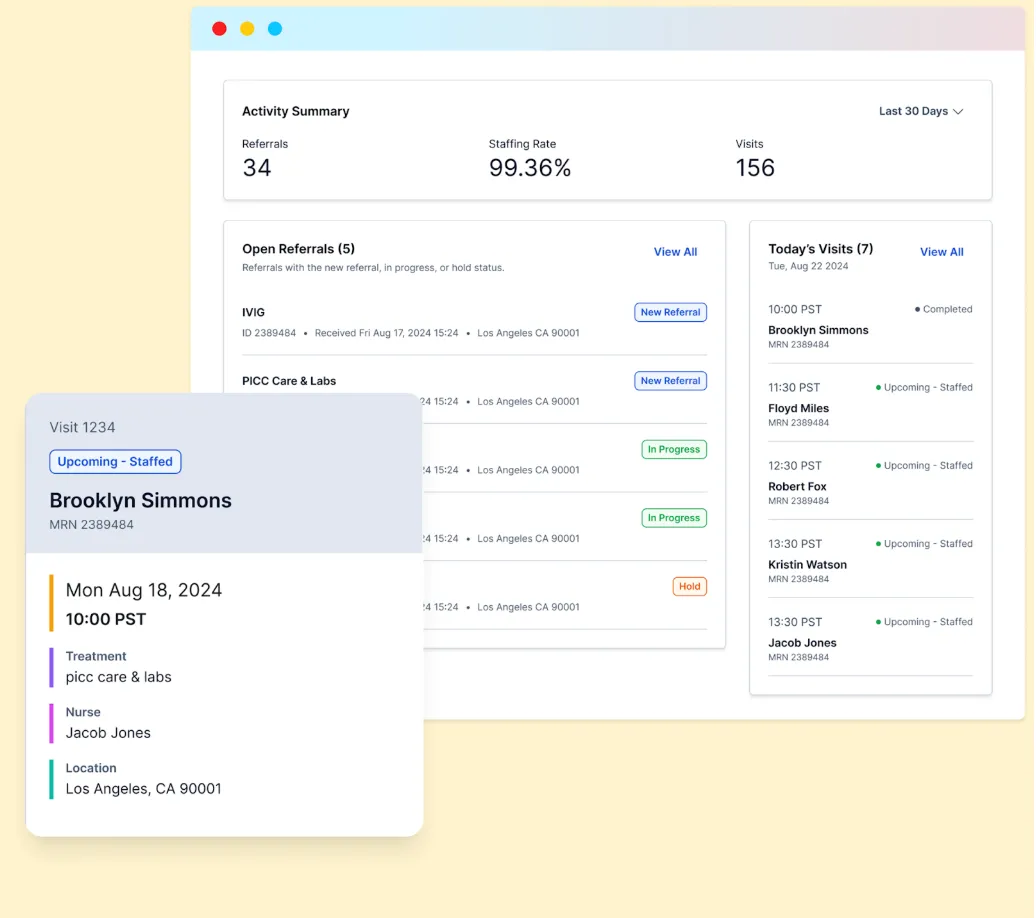Click the Hold status badge
1036x918 pixels.
(x=689, y=586)
